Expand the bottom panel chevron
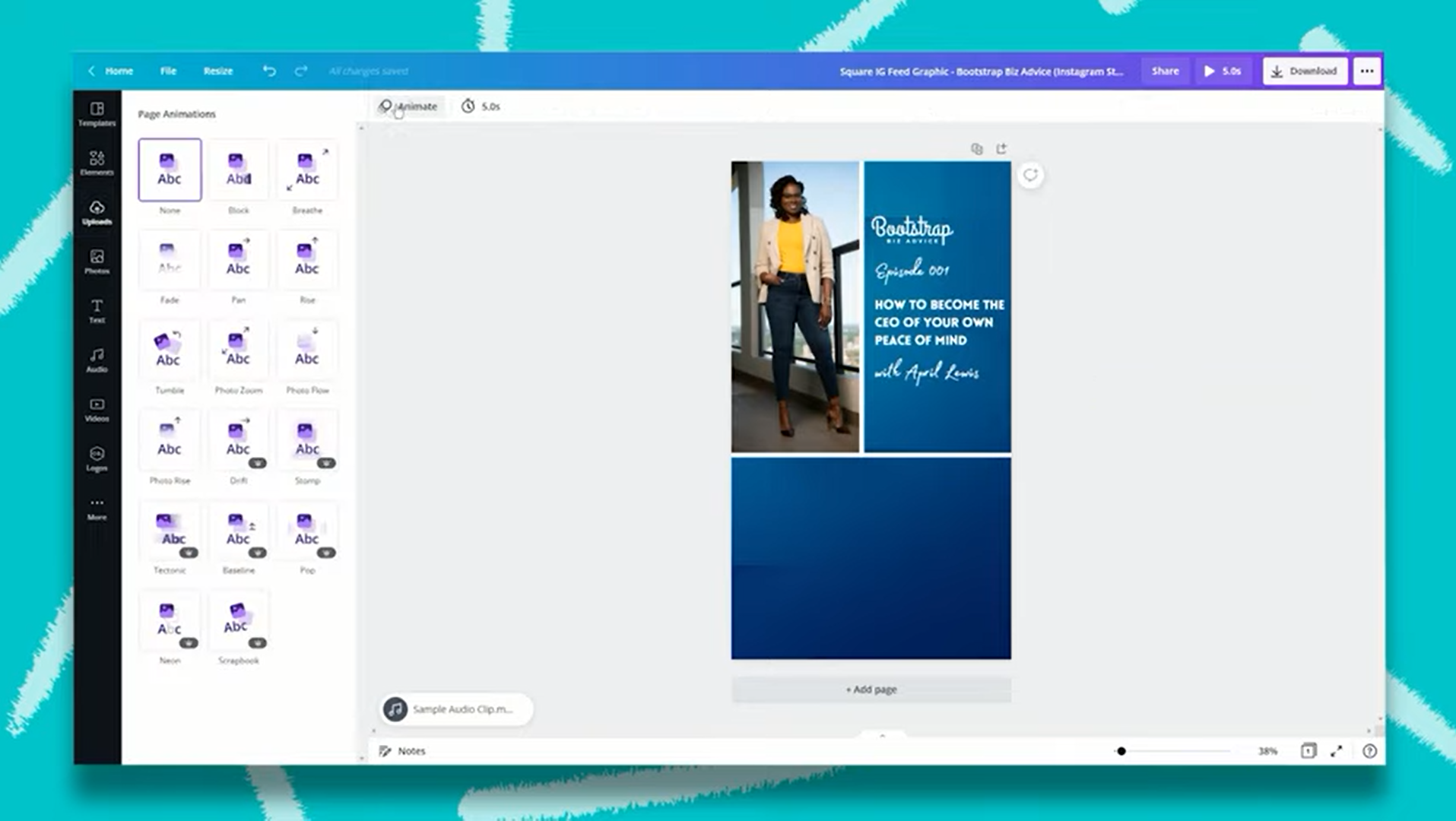1456x821 pixels. [x=882, y=735]
